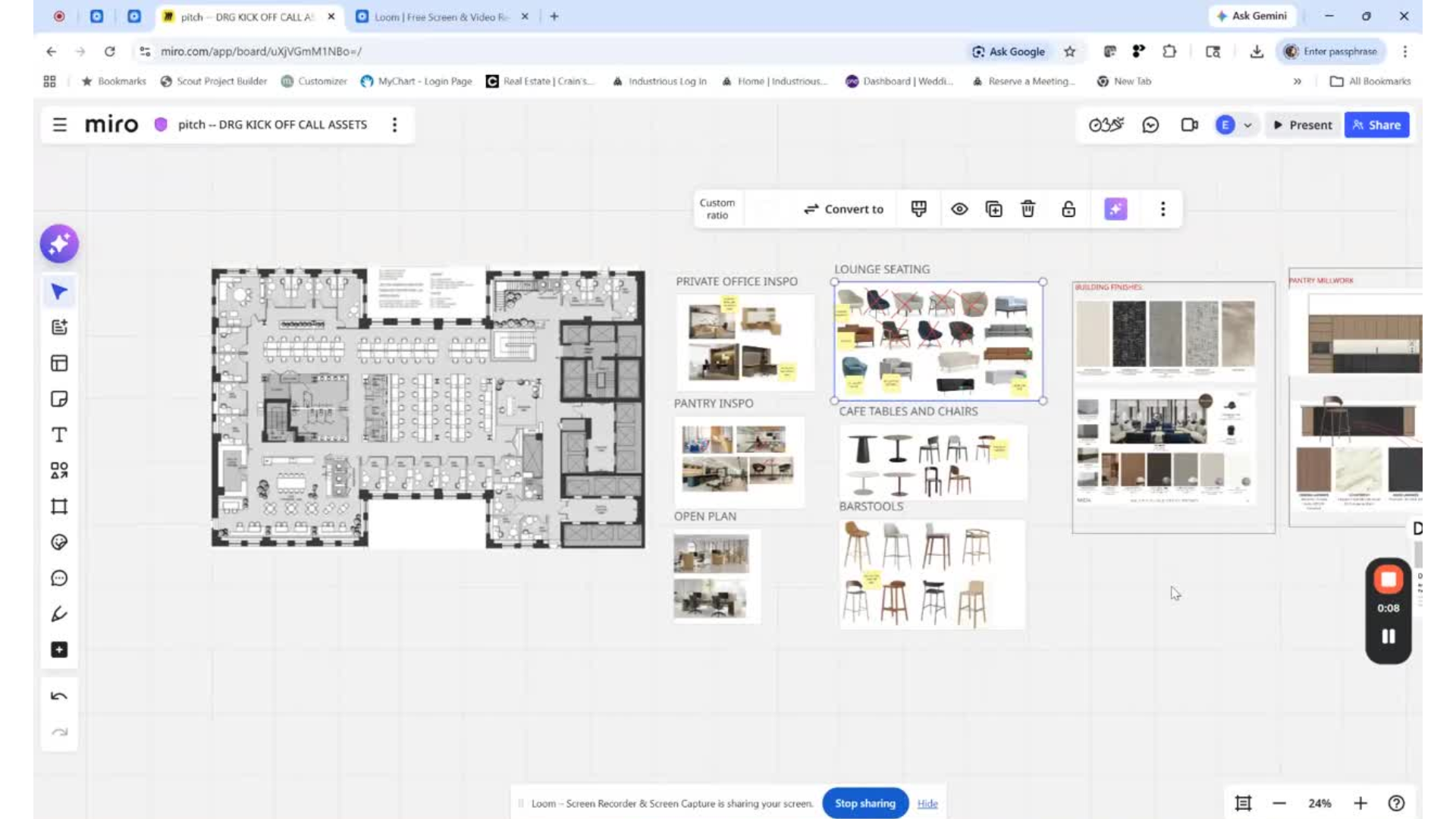Go back to previous page
Image resolution: width=1456 pixels, height=819 pixels.
tap(51, 52)
